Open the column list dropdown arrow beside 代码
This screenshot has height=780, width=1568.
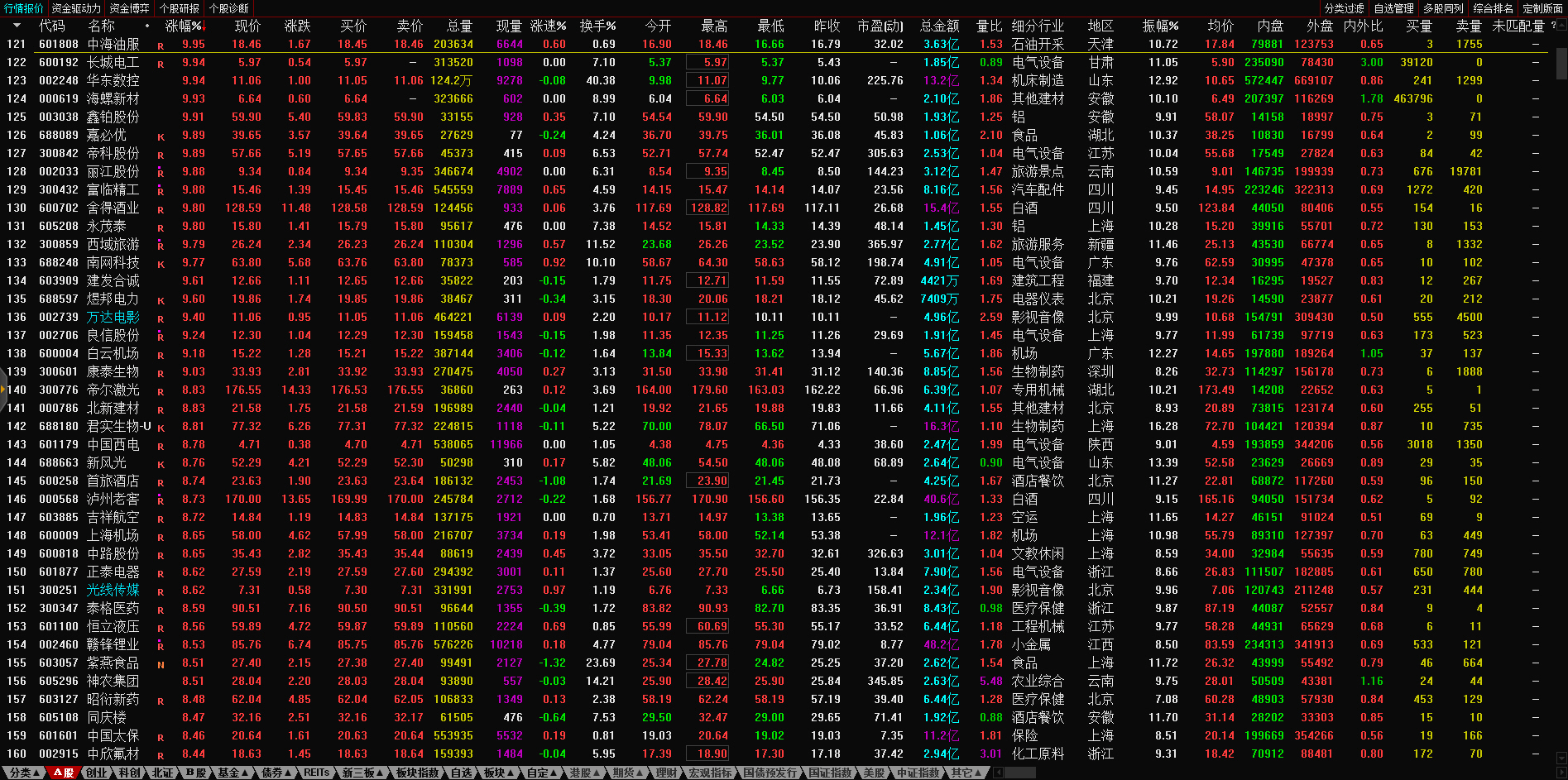point(17,26)
